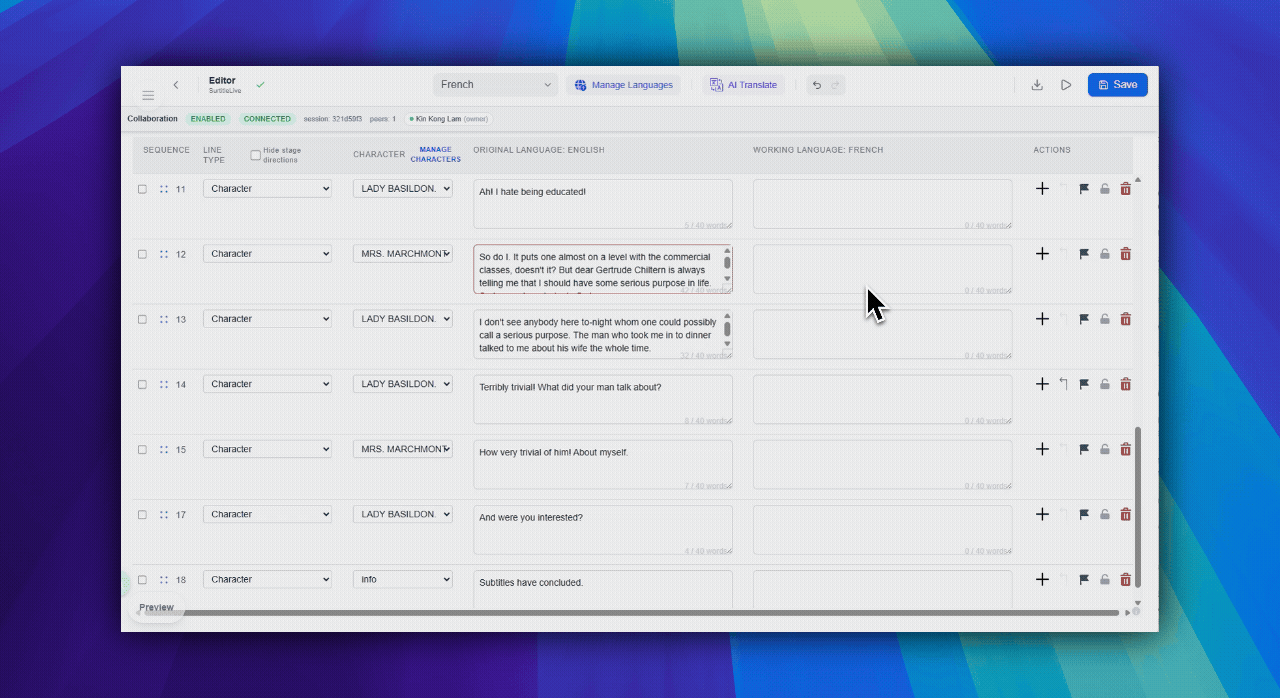
Task: Click merge-up arrow on sequence 14
Action: (1063, 384)
